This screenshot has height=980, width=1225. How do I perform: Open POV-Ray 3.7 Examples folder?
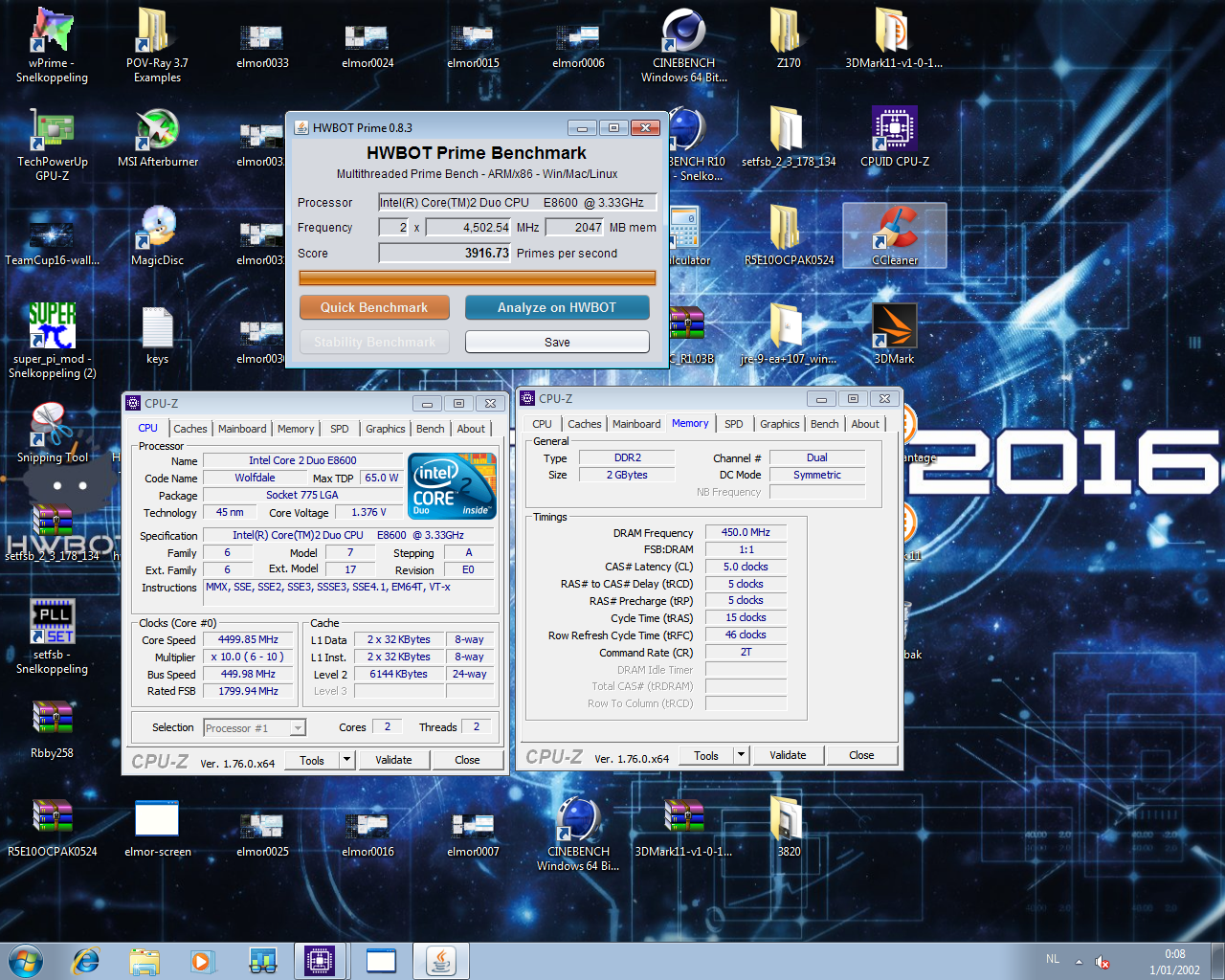[156, 30]
